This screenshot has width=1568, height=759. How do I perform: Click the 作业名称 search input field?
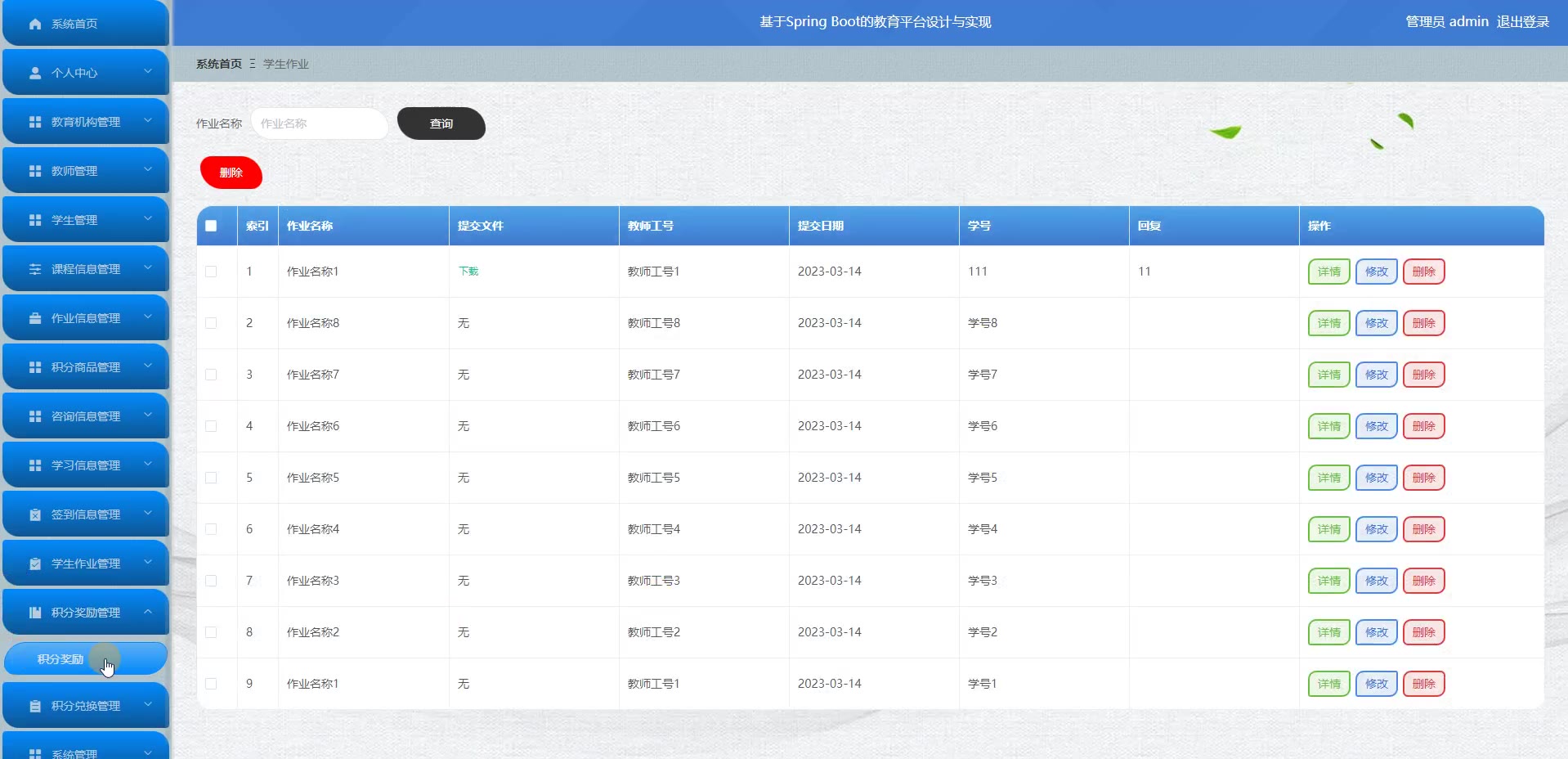tap(319, 124)
